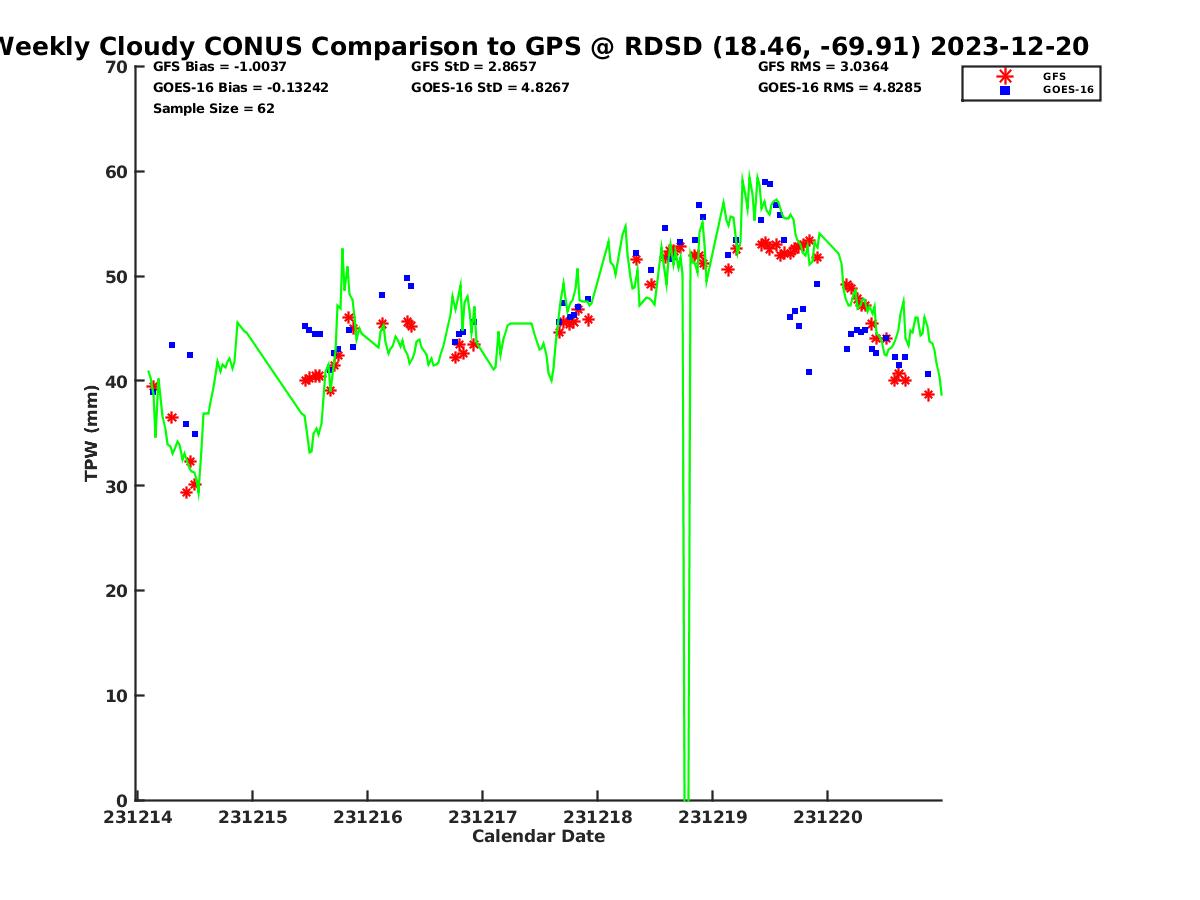Viewport: 1200px width, 900px height.
Task: Click the red GFS asterisk in the legend
Action: point(1005,76)
